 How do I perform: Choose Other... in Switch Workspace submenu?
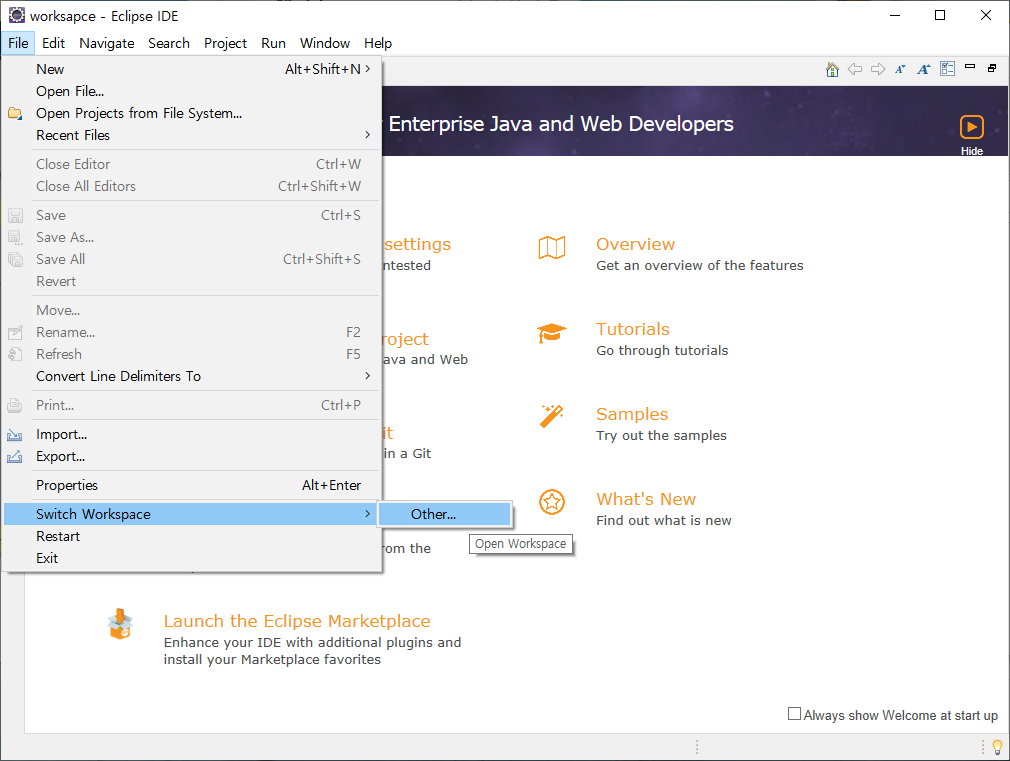pos(444,514)
